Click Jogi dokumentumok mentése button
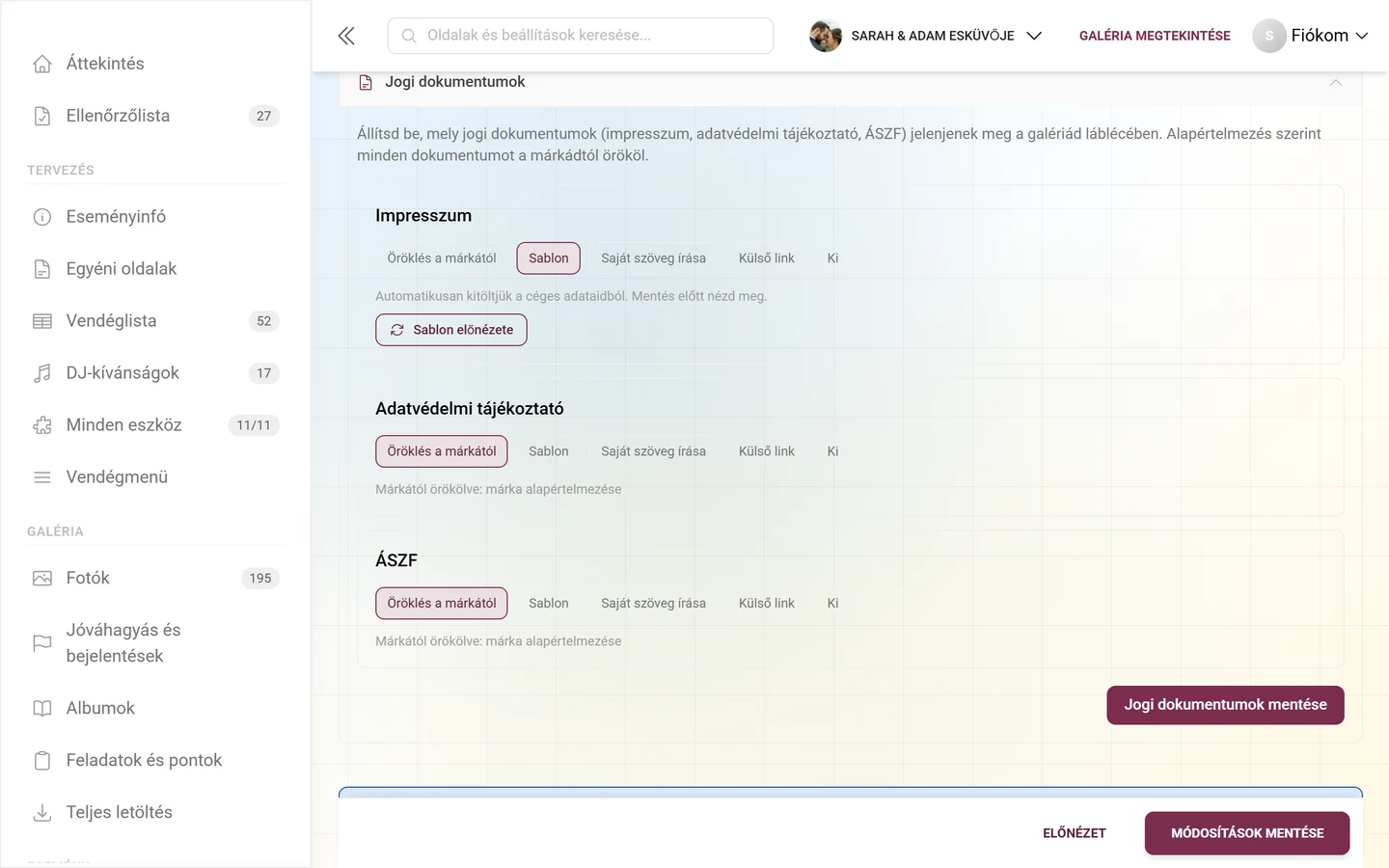This screenshot has width=1389, height=868. tap(1226, 705)
